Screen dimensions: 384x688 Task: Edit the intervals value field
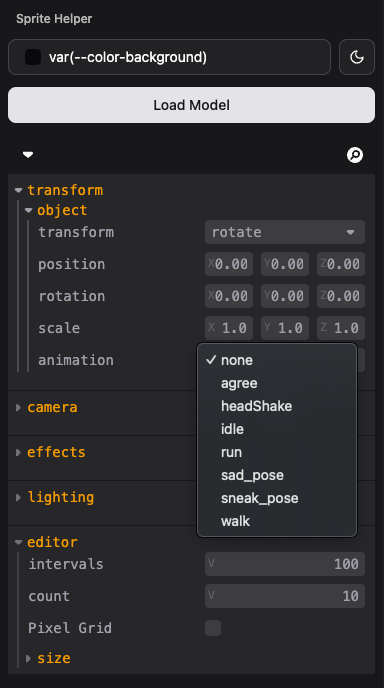(285, 564)
